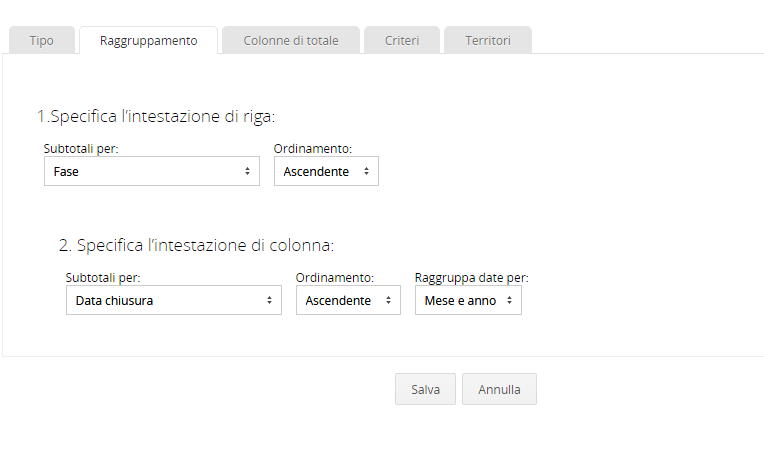Image resolution: width=764 pixels, height=456 pixels.
Task: Open the Data chiusura subtotals dropdown
Action: tap(173, 300)
